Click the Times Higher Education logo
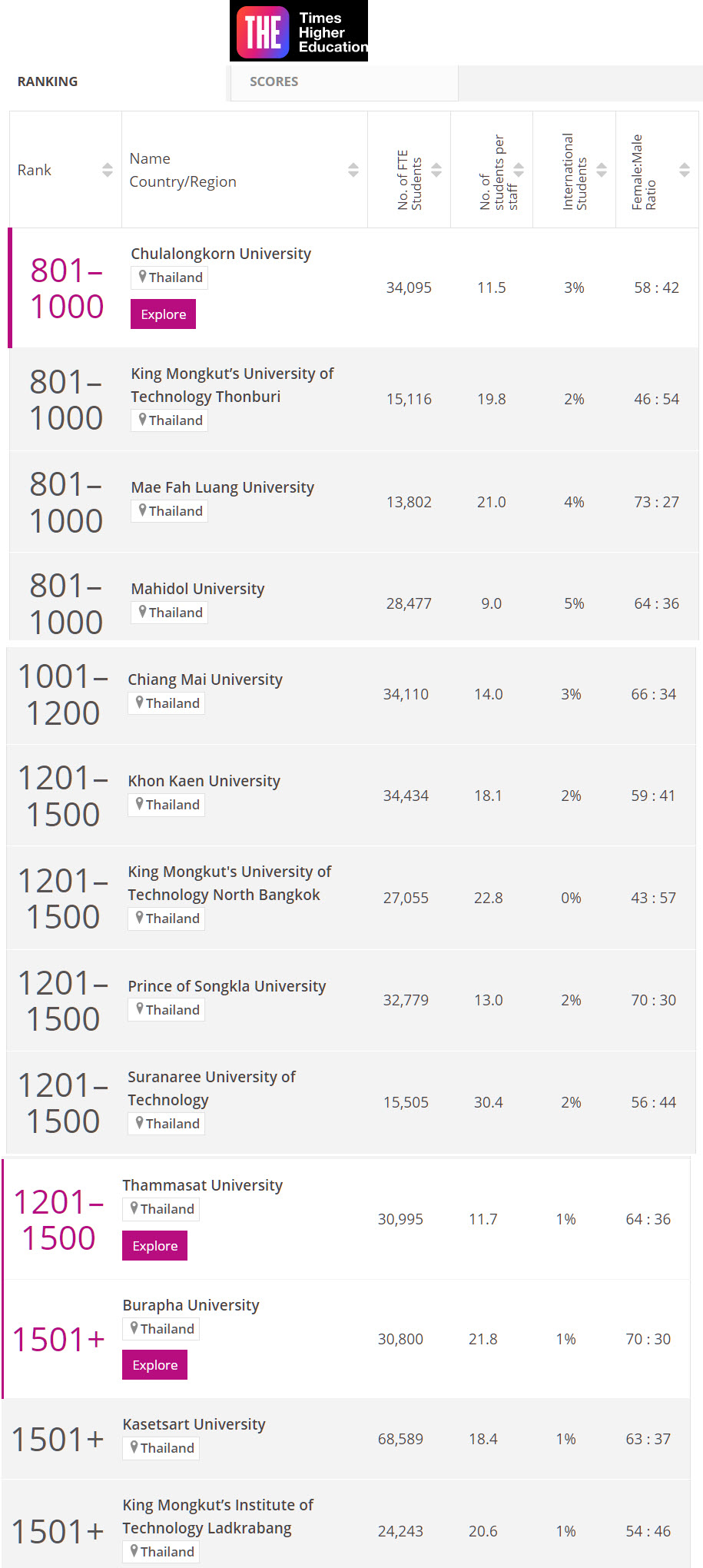Image resolution: width=703 pixels, height=1568 pixels. [299, 31]
